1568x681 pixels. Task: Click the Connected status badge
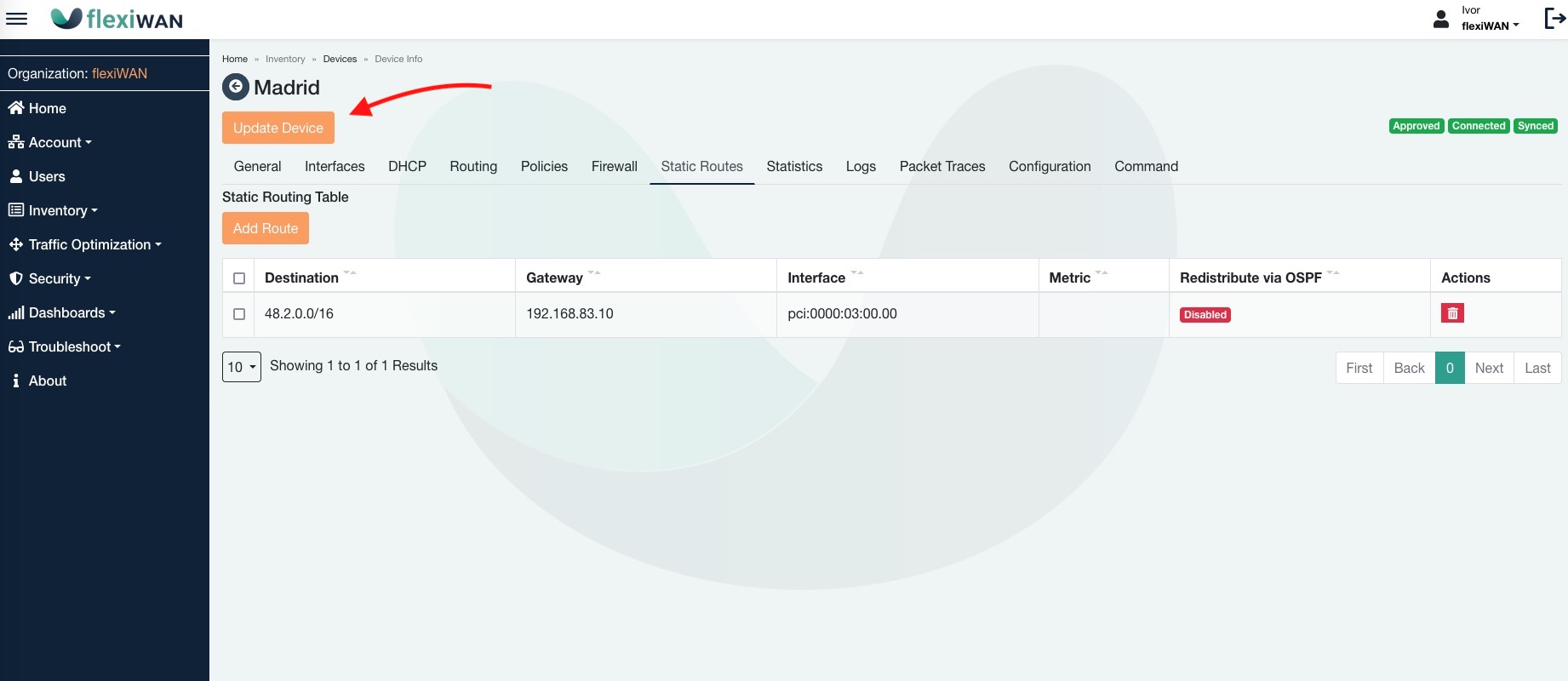click(1479, 126)
